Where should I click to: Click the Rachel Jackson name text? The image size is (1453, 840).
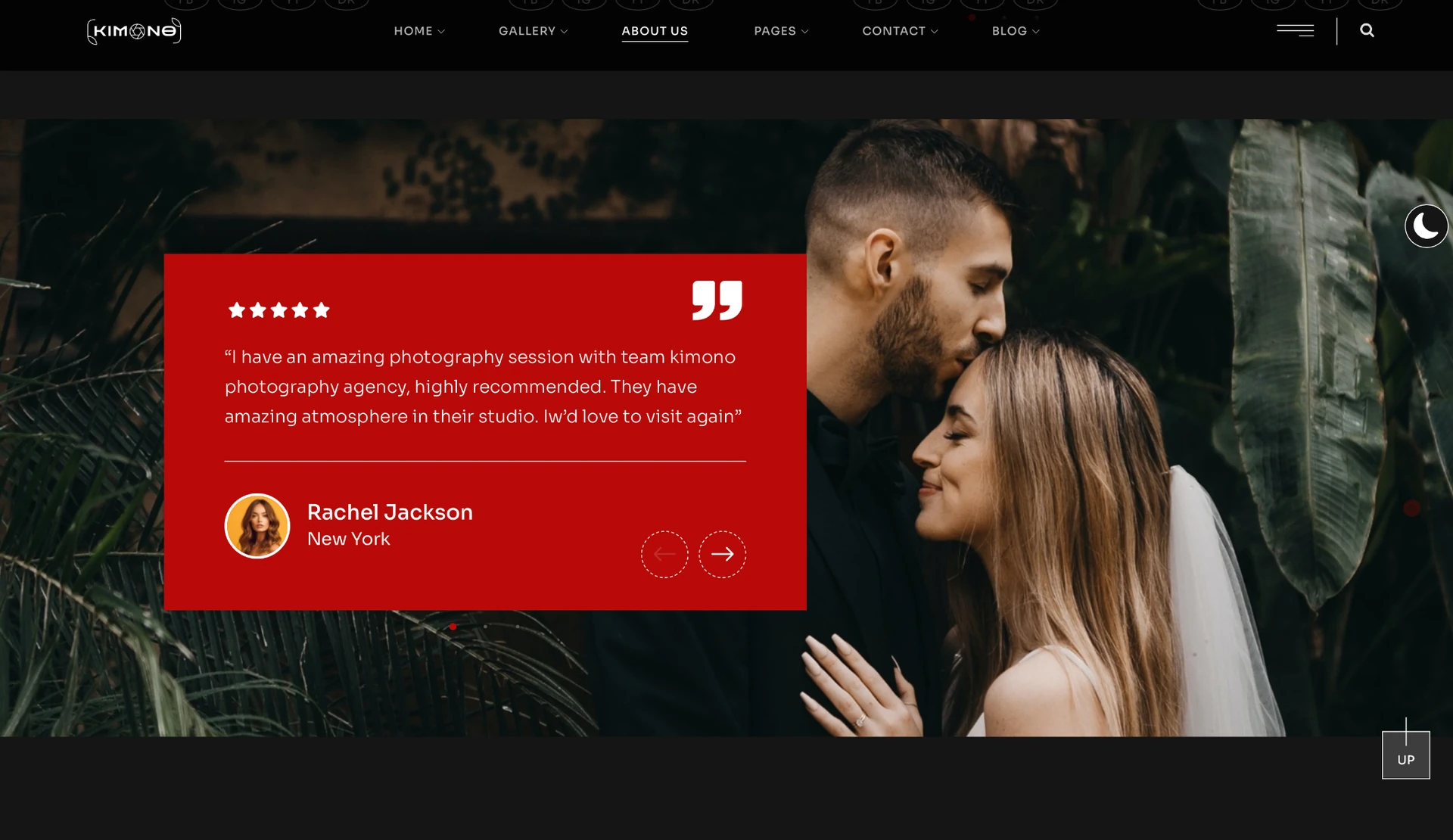tap(390, 512)
